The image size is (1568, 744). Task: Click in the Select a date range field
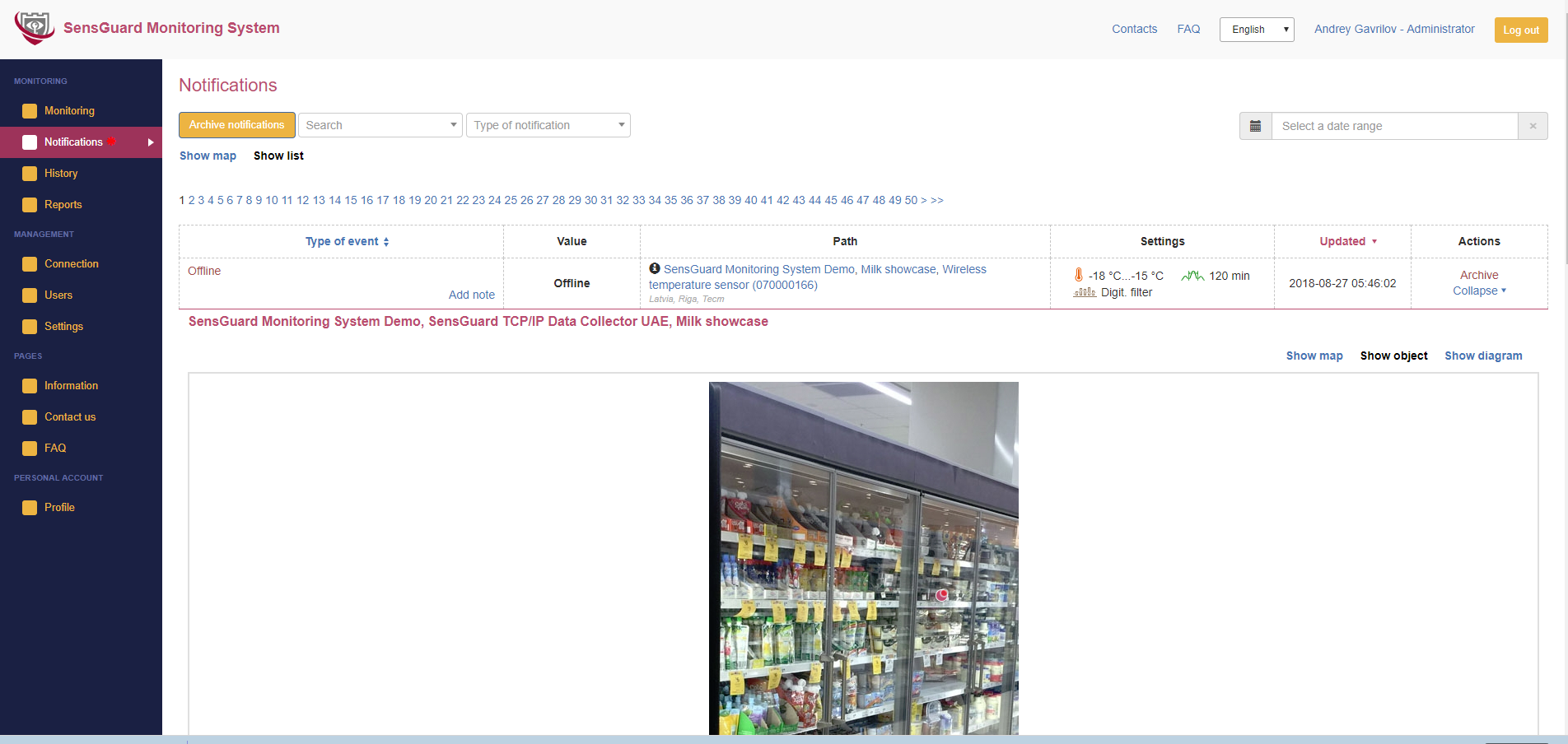coord(1394,126)
